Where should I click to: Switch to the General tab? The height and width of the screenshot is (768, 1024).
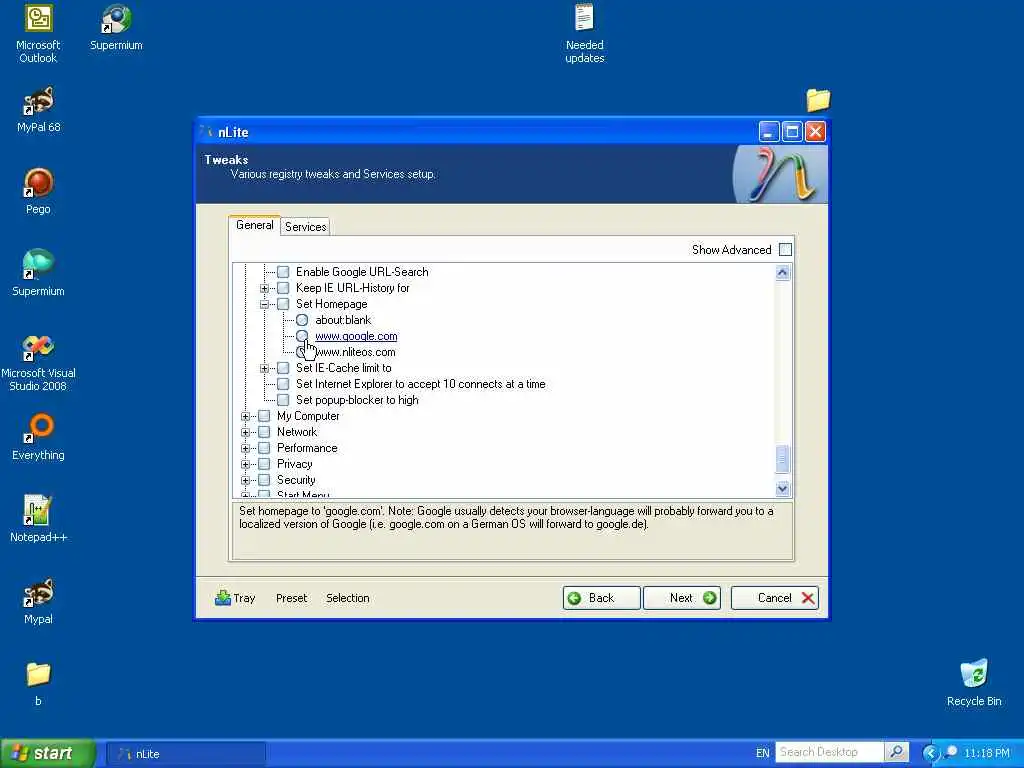pos(255,225)
